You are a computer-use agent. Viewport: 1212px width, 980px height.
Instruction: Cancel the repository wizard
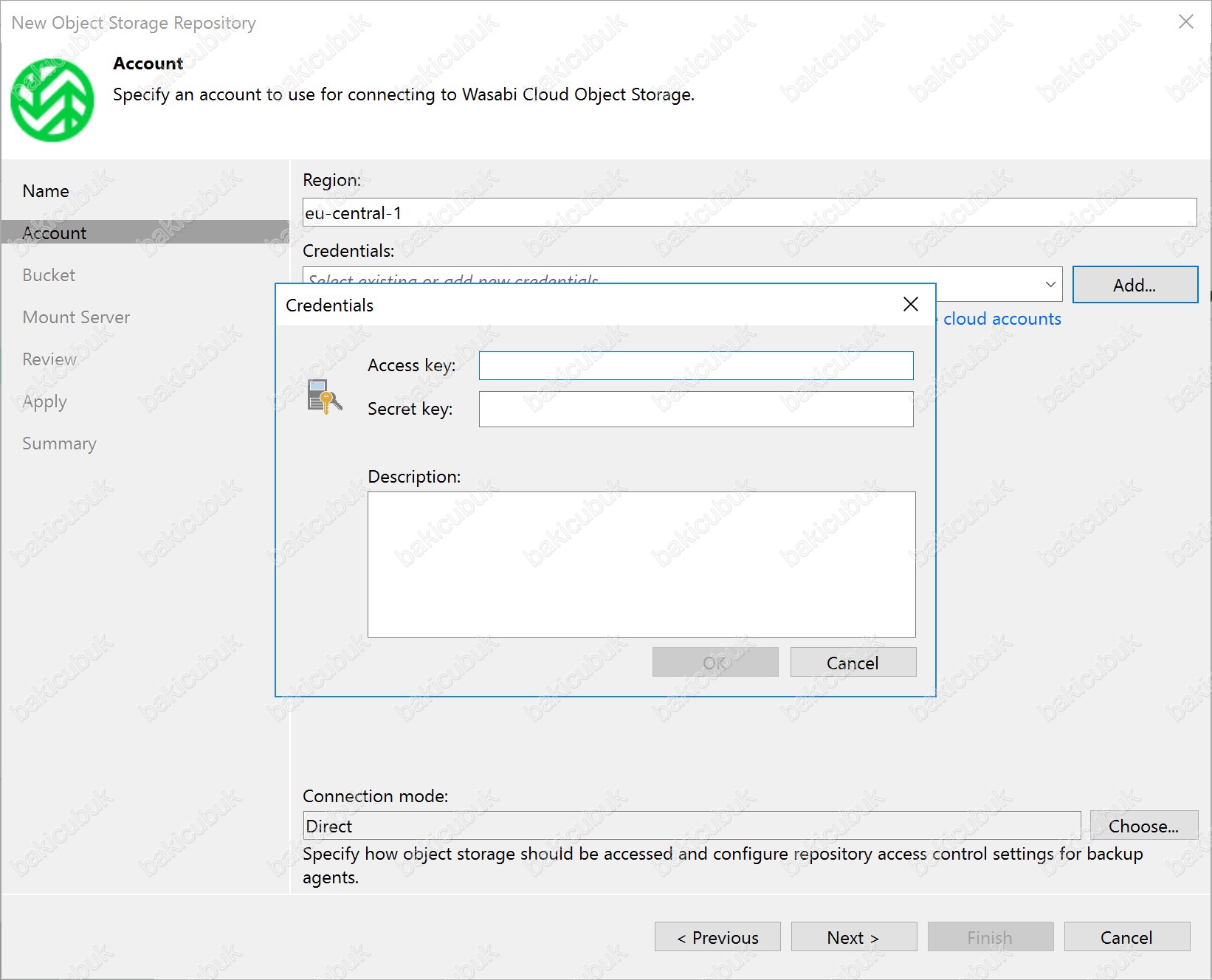click(1126, 937)
